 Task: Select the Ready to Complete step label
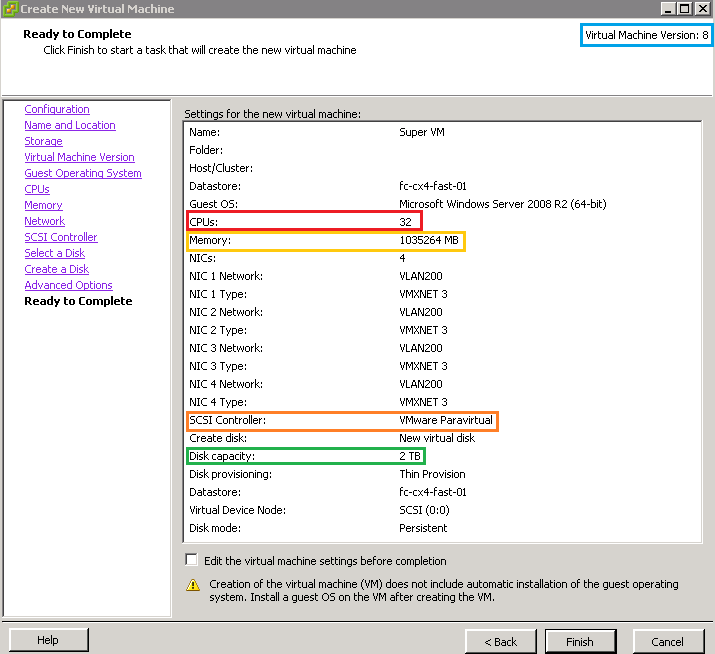point(78,301)
